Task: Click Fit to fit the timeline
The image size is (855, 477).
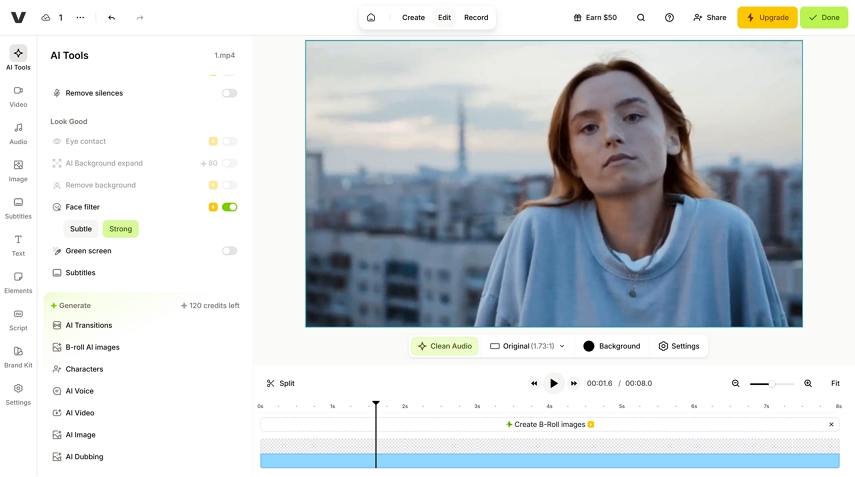Action: pyautogui.click(x=835, y=383)
